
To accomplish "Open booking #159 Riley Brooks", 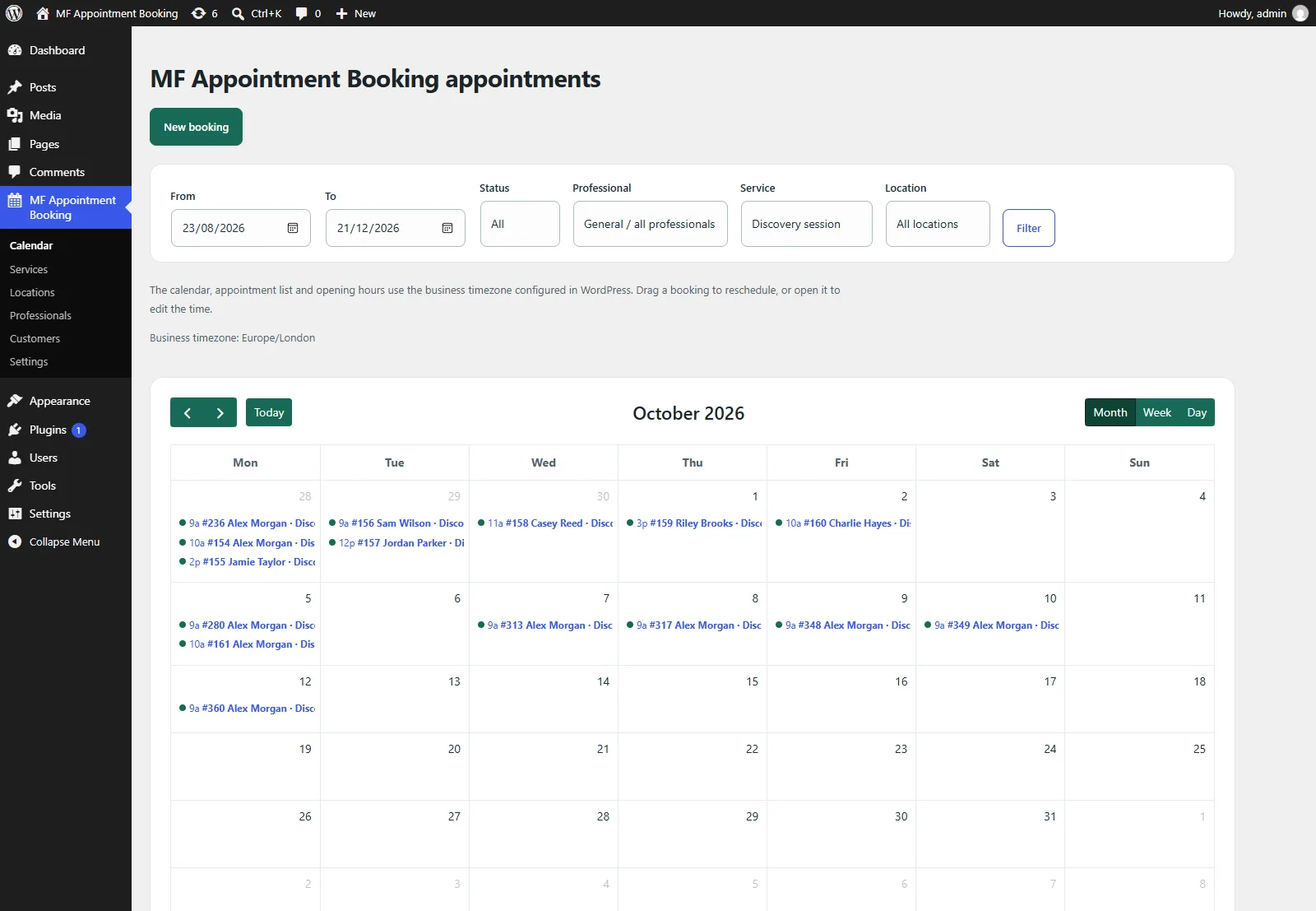I will tap(693, 523).
